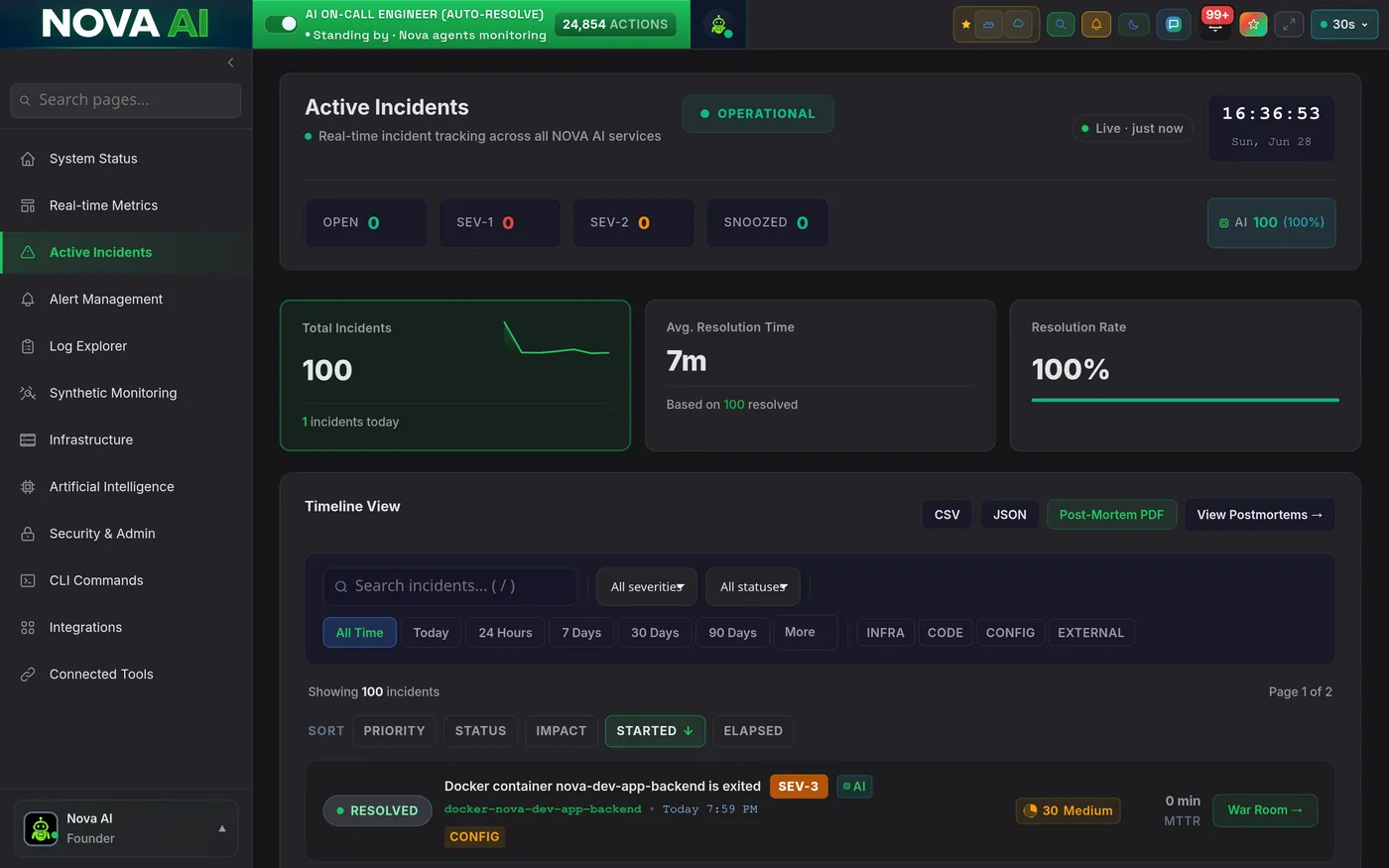Viewport: 1389px width, 868px height.
Task: Open System Status from the sidebar
Action: pyautogui.click(x=126, y=159)
